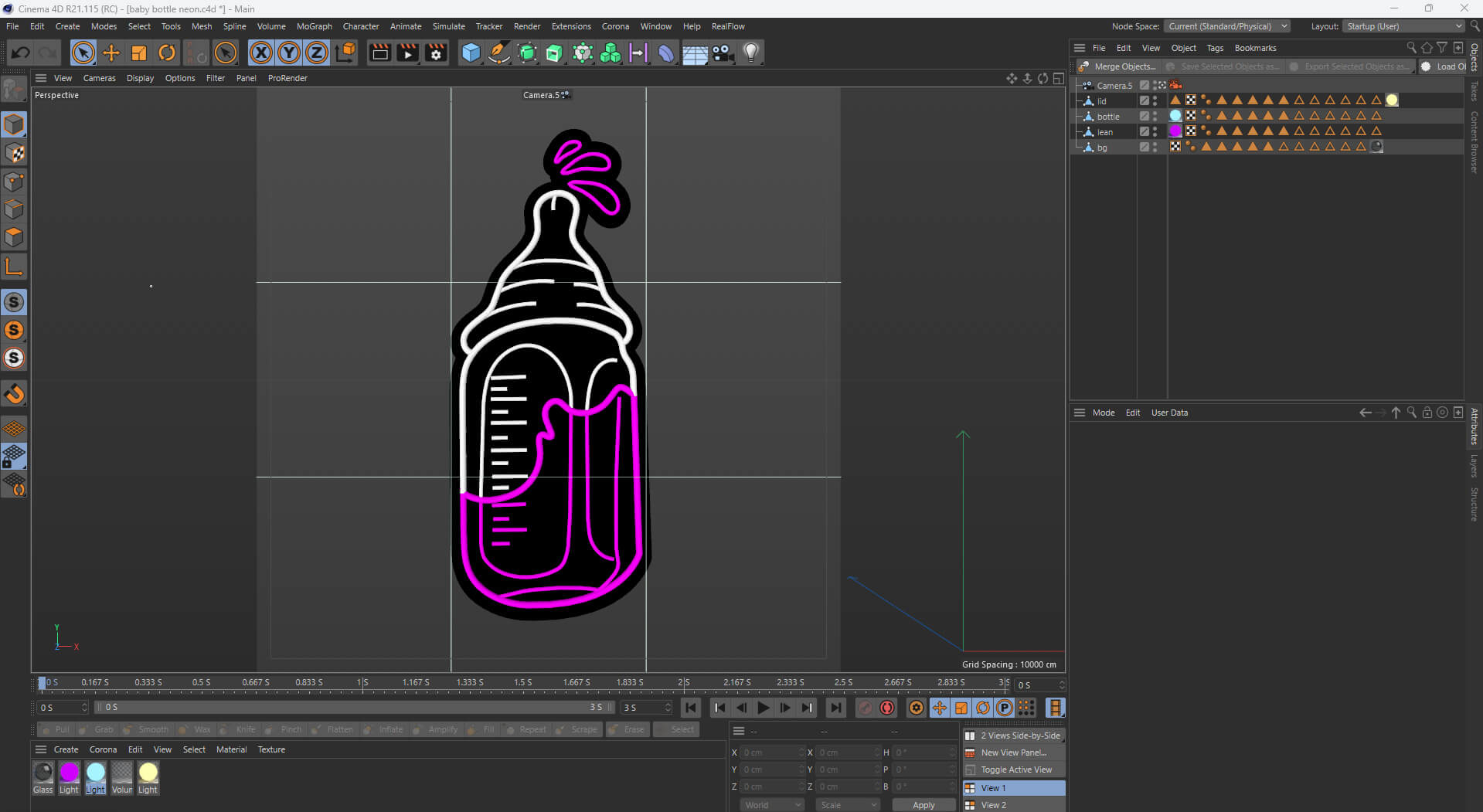This screenshot has width=1483, height=812.
Task: Open Edit Render Settings icon
Action: [436, 53]
